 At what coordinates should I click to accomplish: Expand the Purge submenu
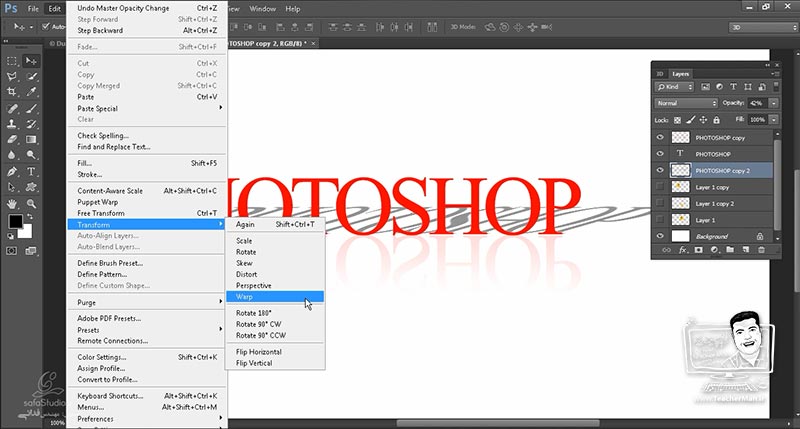[x=147, y=302]
